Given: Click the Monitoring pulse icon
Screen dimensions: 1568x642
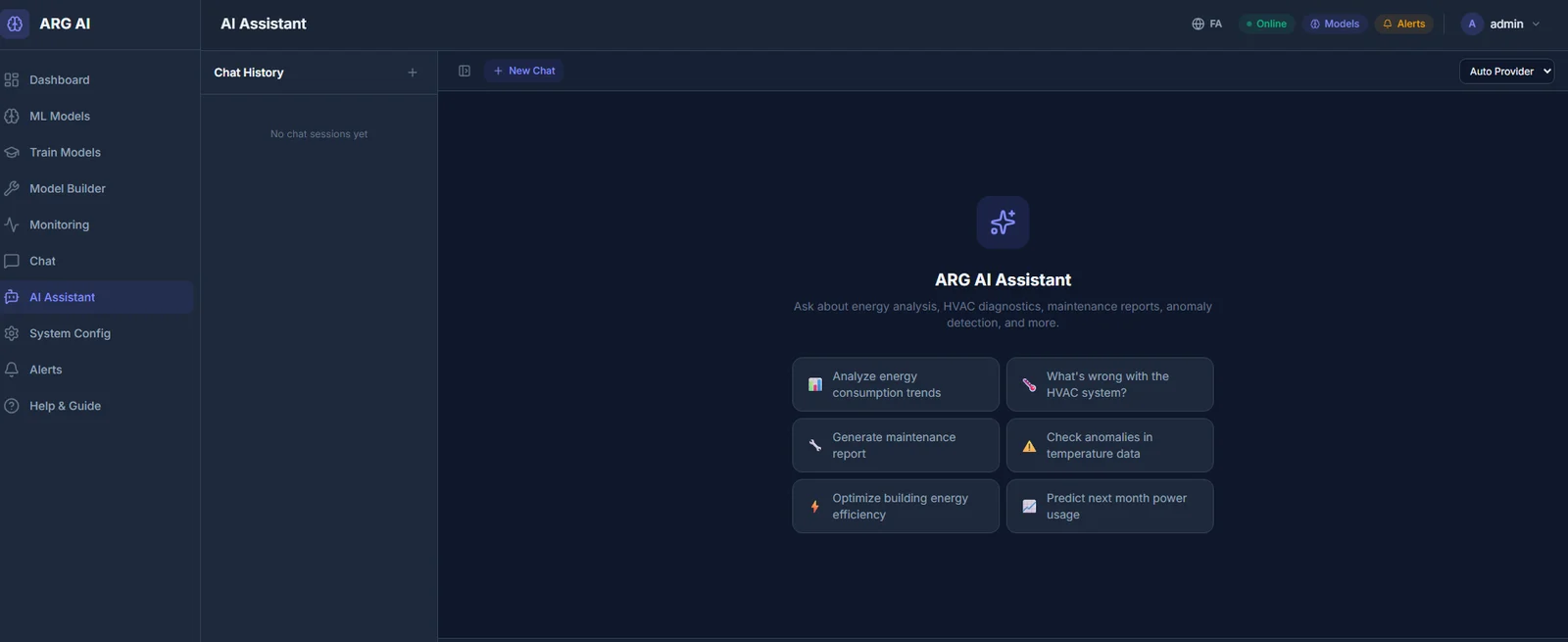Looking at the screenshot, I should (12, 224).
